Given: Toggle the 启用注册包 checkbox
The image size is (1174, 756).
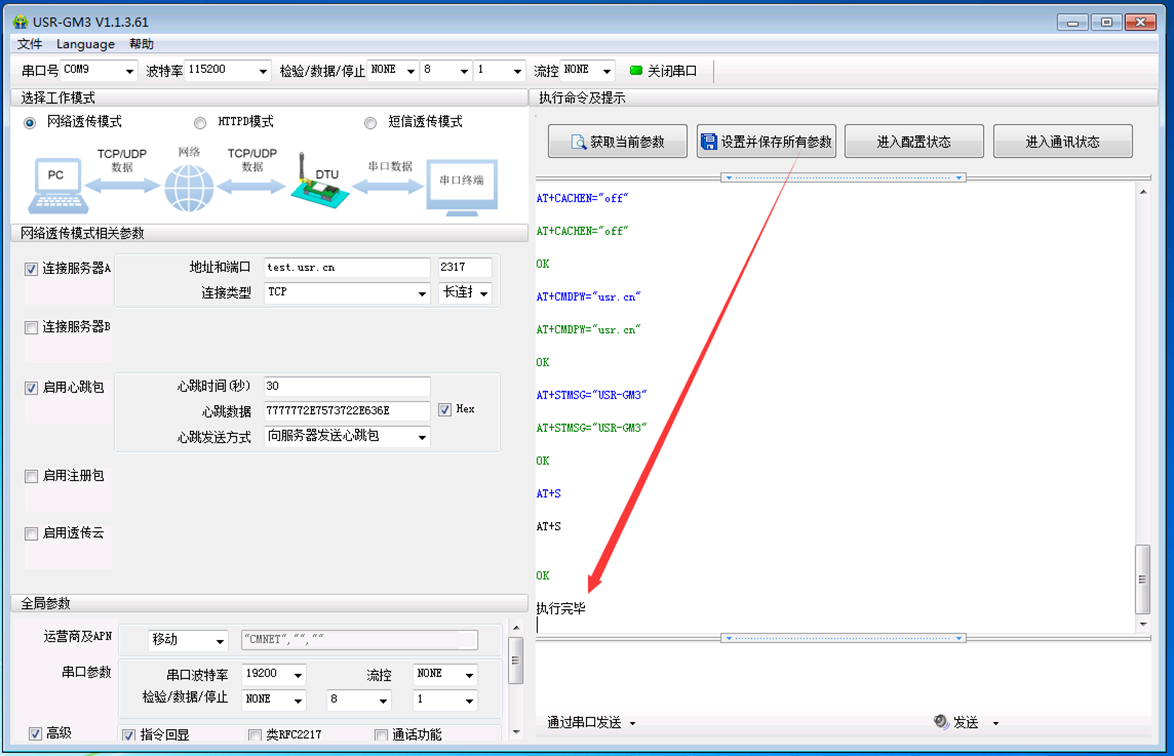Looking at the screenshot, I should pos(31,476).
